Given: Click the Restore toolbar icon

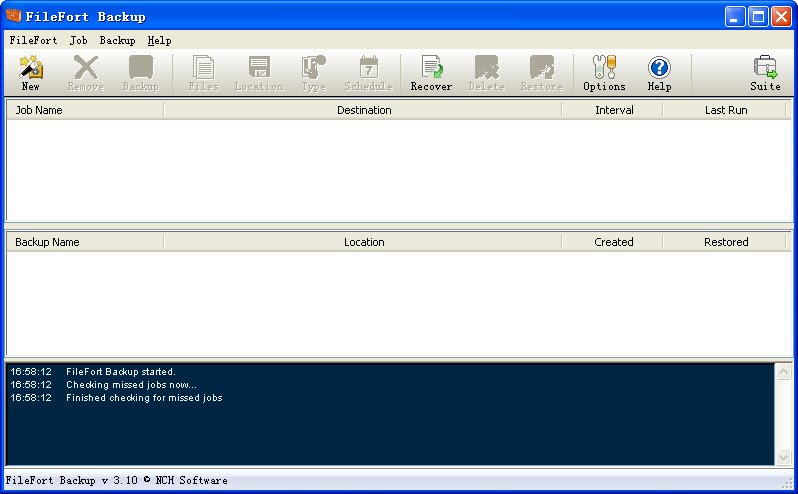Looking at the screenshot, I should click(x=541, y=73).
